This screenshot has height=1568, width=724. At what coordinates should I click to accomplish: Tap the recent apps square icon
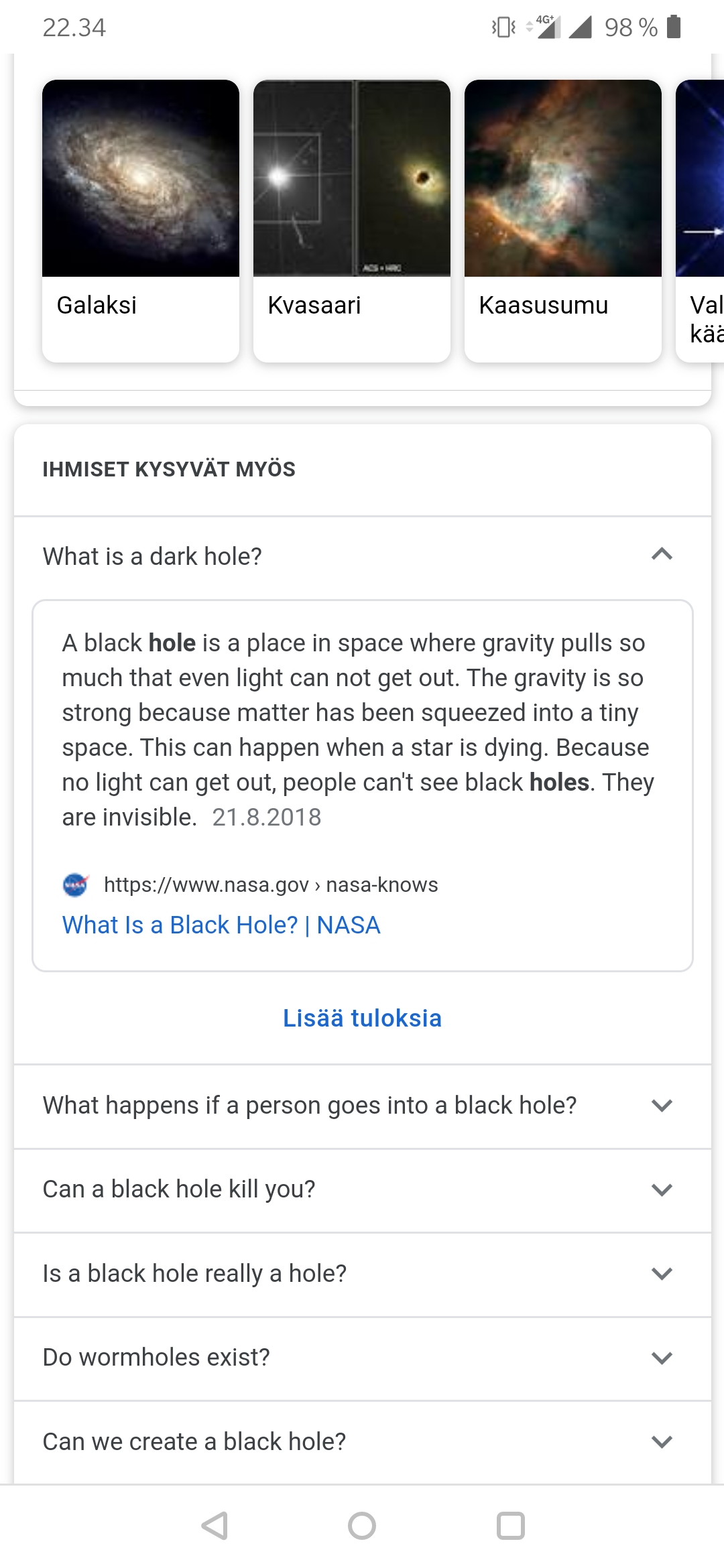point(510,1526)
